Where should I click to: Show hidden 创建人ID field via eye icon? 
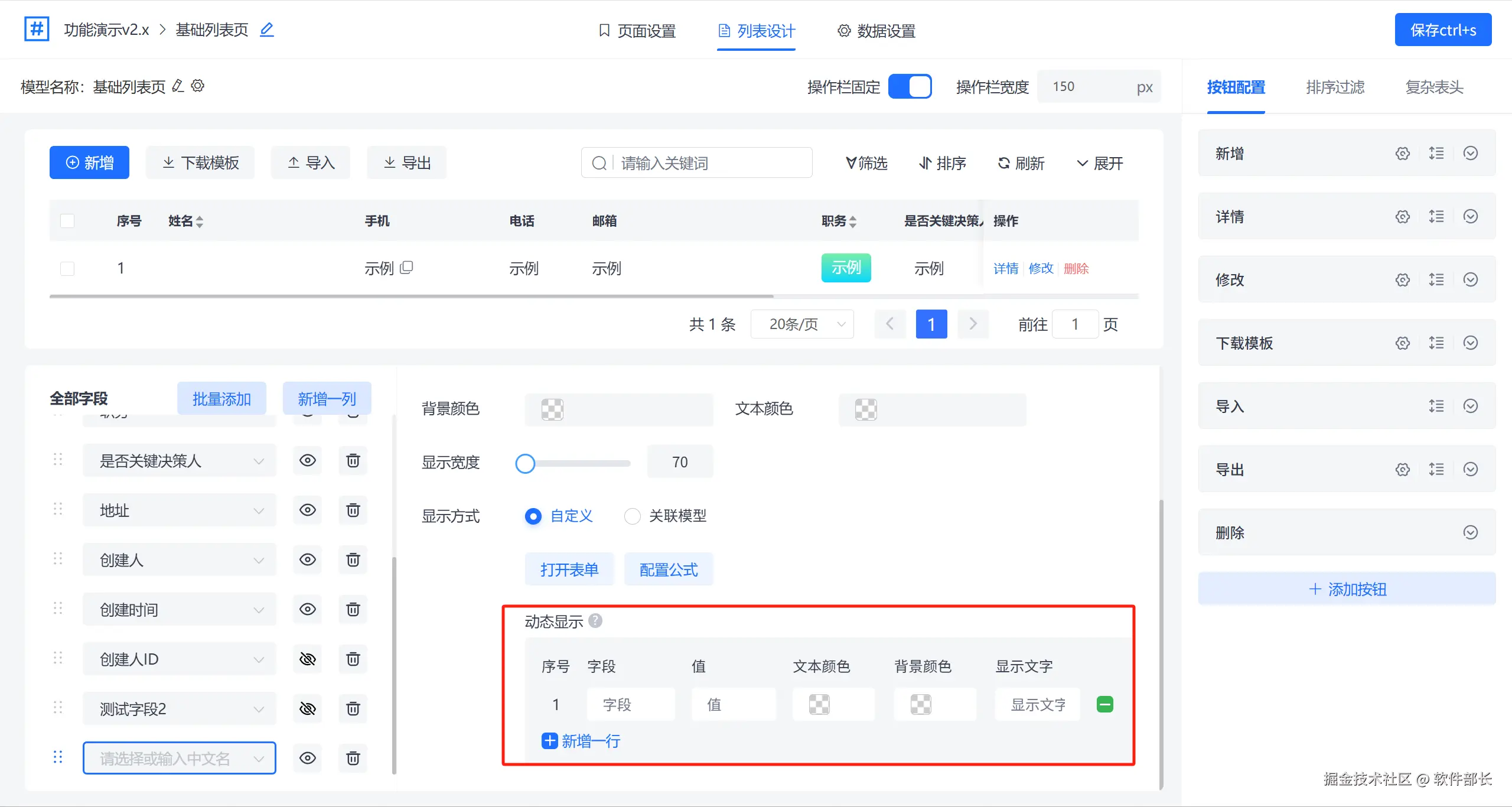coord(308,659)
